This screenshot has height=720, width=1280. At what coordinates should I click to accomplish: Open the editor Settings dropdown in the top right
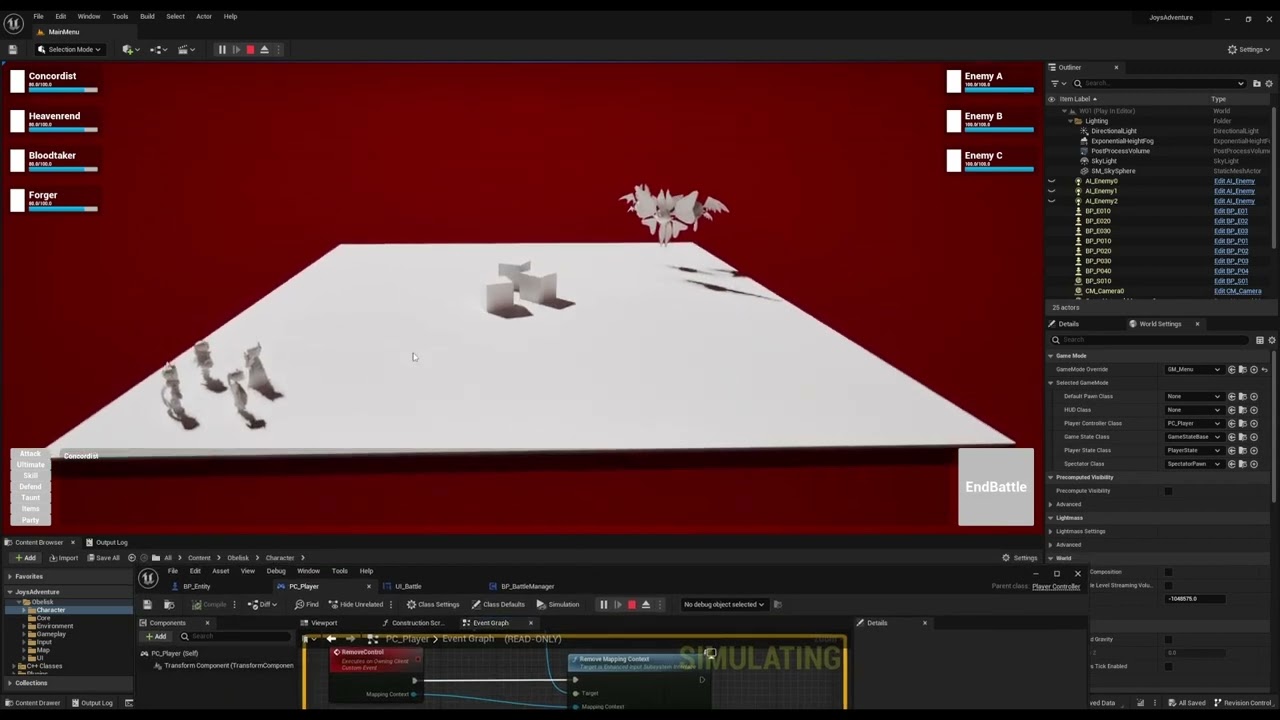pos(1250,49)
